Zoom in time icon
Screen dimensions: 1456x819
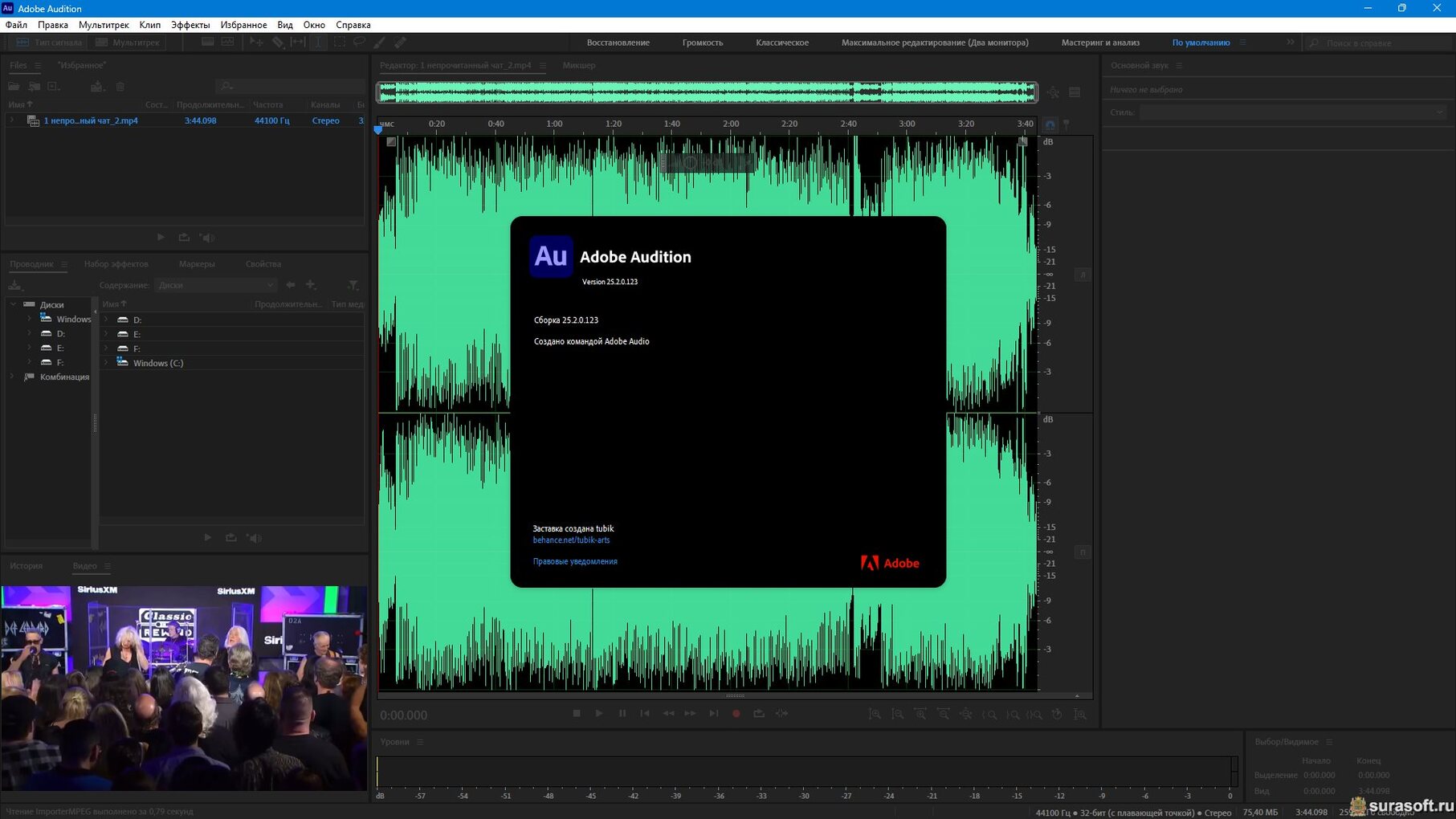[x=920, y=714]
